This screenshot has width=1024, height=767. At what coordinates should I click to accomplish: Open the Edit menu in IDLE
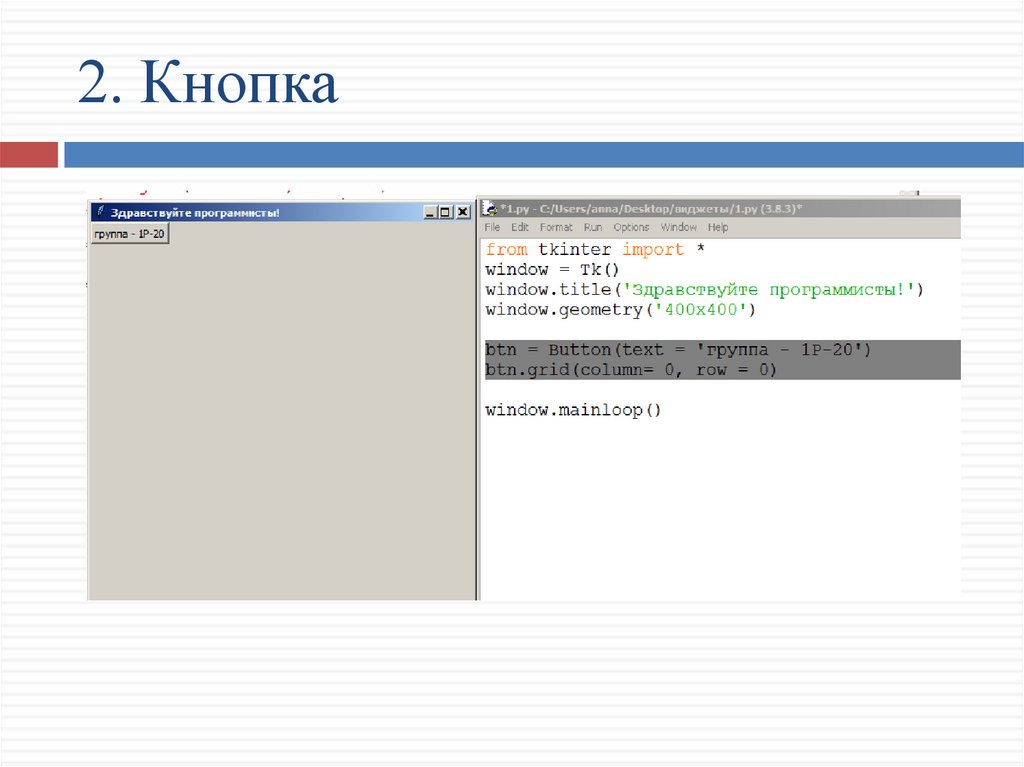pos(520,228)
